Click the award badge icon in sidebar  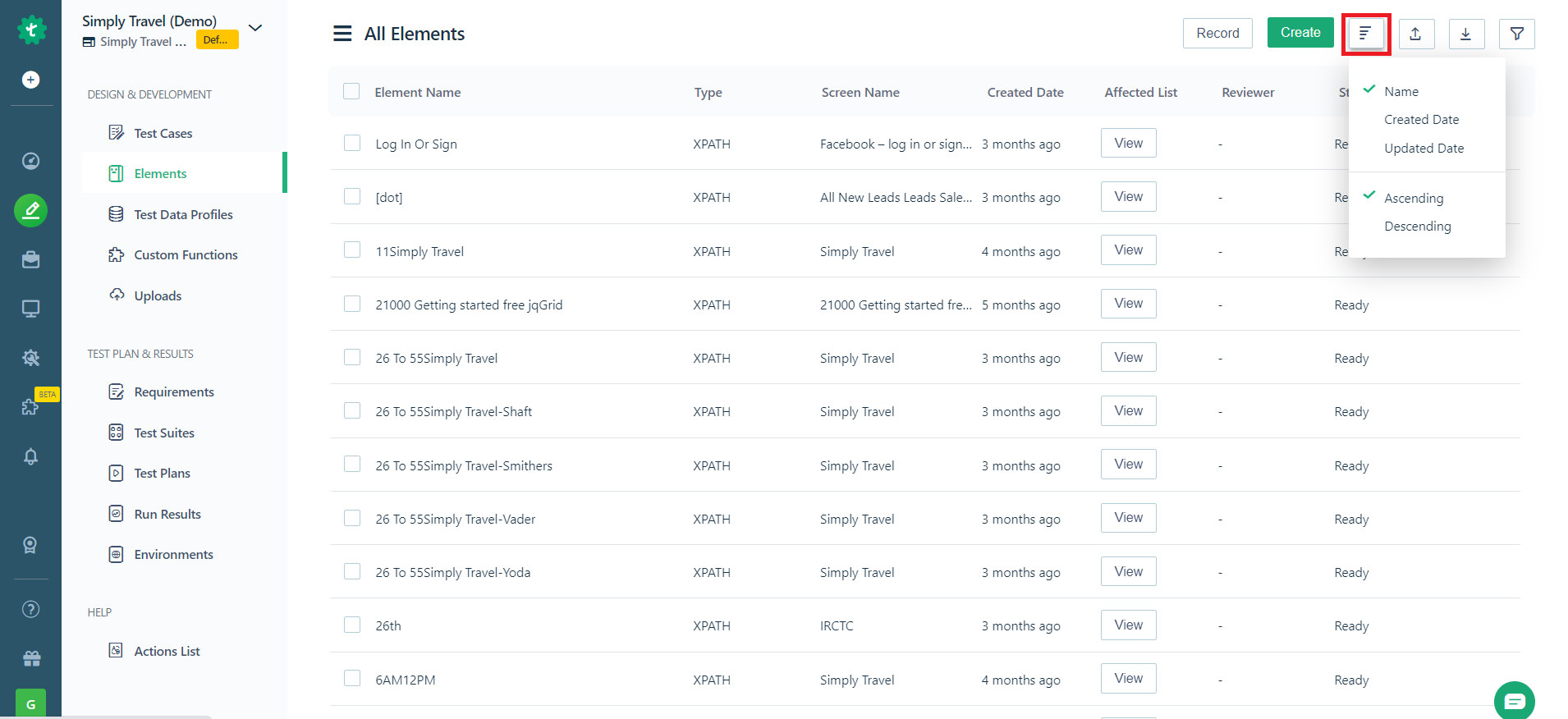30,545
